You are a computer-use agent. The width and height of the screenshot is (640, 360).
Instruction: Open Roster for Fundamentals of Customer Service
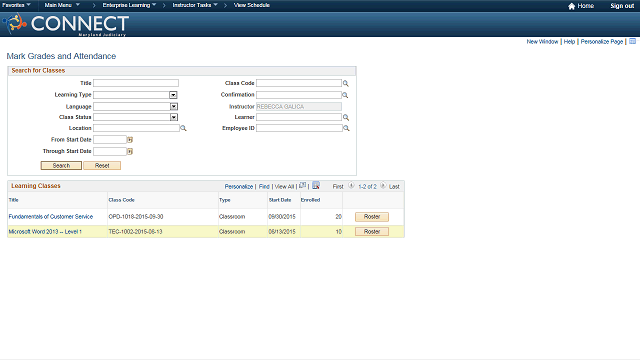[x=372, y=217]
